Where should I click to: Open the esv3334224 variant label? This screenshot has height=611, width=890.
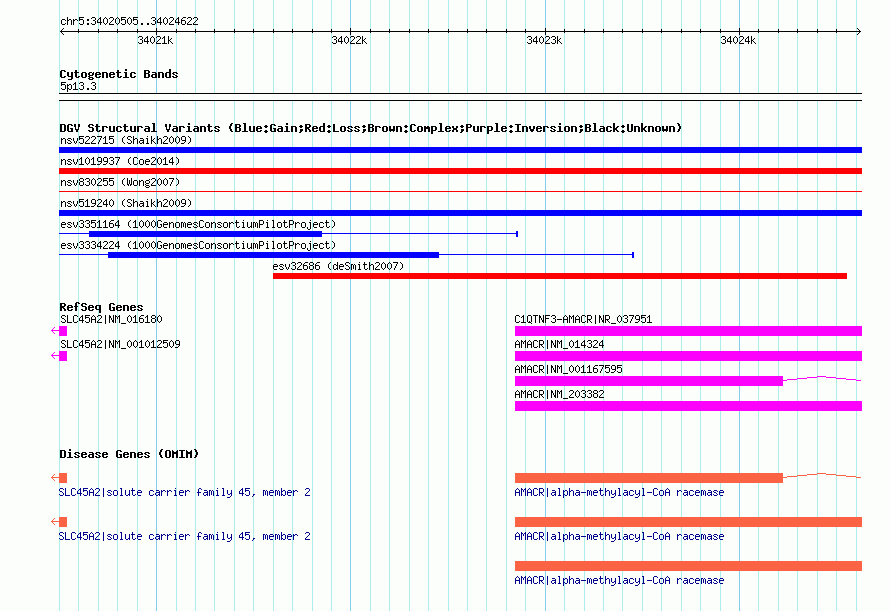pyautogui.click(x=198, y=245)
